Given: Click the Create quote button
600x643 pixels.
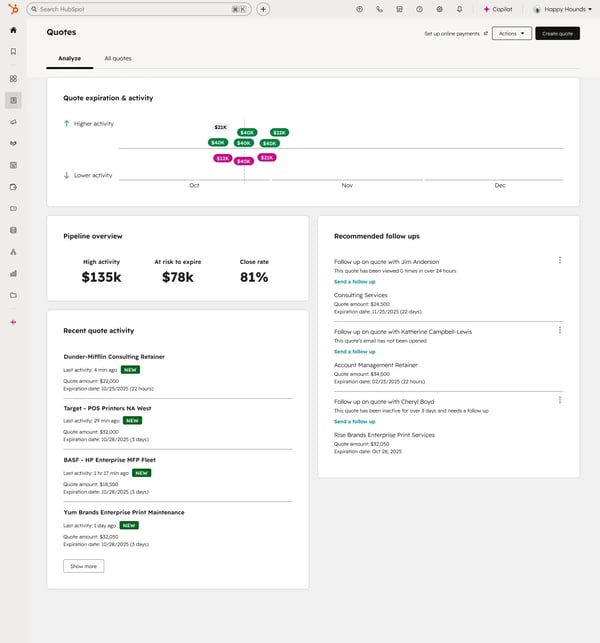Looking at the screenshot, I should click(557, 34).
